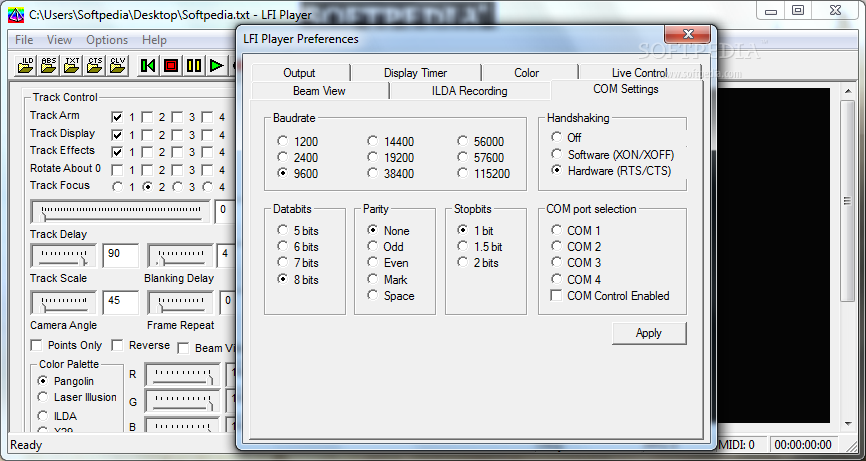Select 38400 baudrate
This screenshot has width=866, height=461.
coord(390,173)
